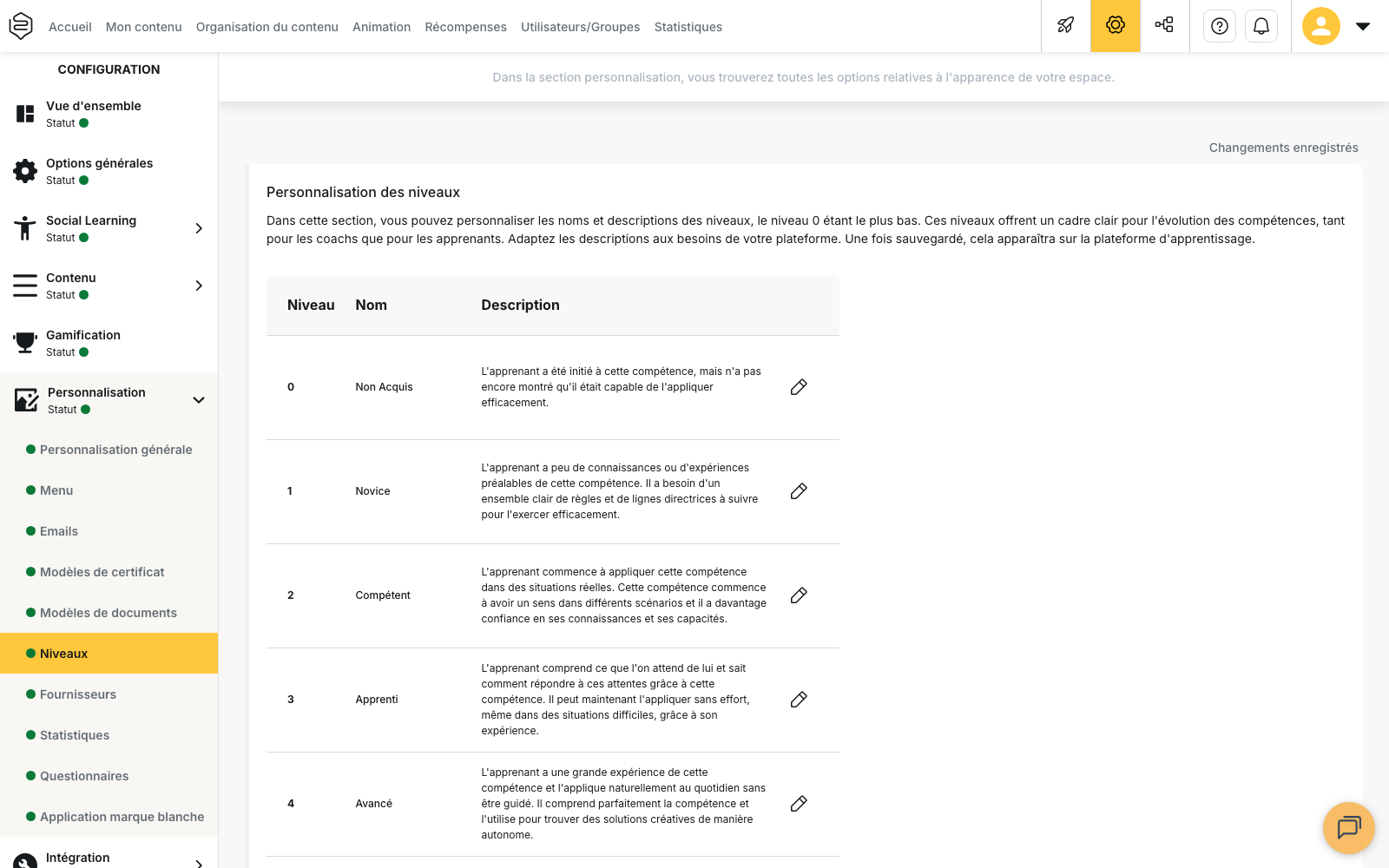The width and height of the screenshot is (1389, 868).
Task: Open the hierarchy structure icon
Action: pyautogui.click(x=1165, y=26)
